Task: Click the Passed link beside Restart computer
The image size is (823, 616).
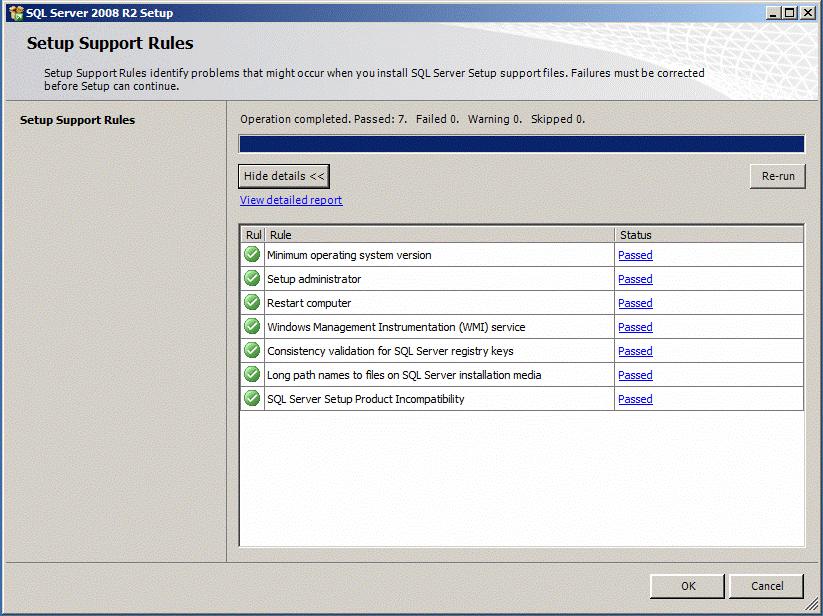Action: tap(635, 302)
